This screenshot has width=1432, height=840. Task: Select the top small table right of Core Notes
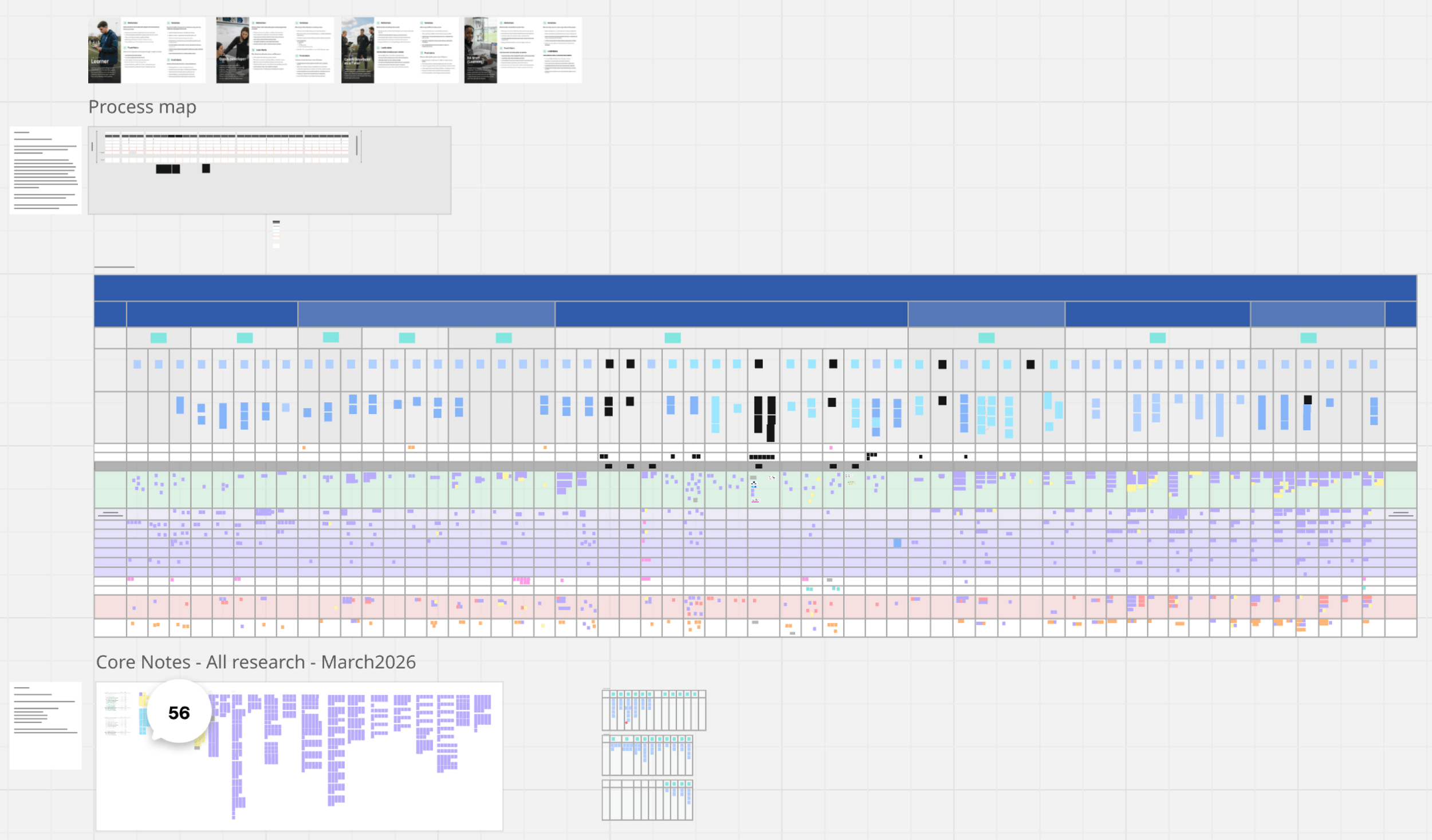coord(654,710)
